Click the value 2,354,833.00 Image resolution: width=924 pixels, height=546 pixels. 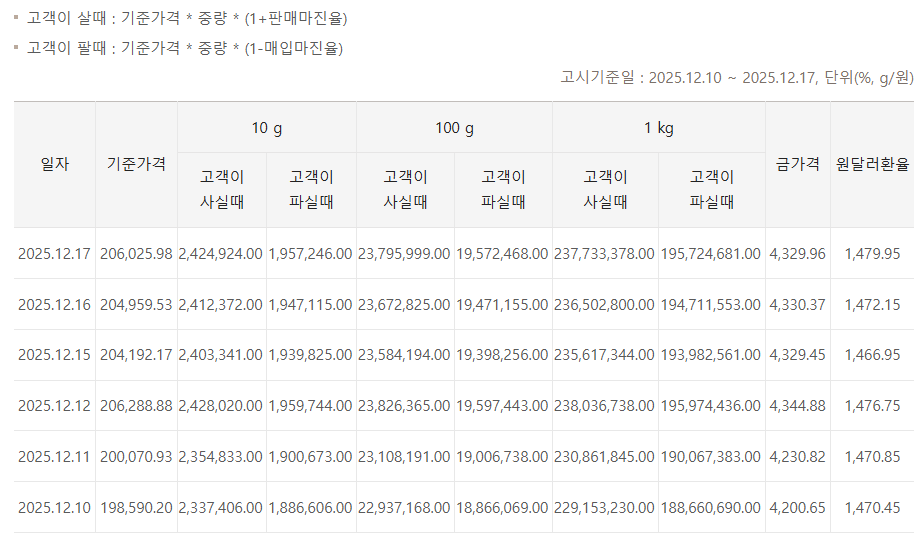click(x=220, y=457)
